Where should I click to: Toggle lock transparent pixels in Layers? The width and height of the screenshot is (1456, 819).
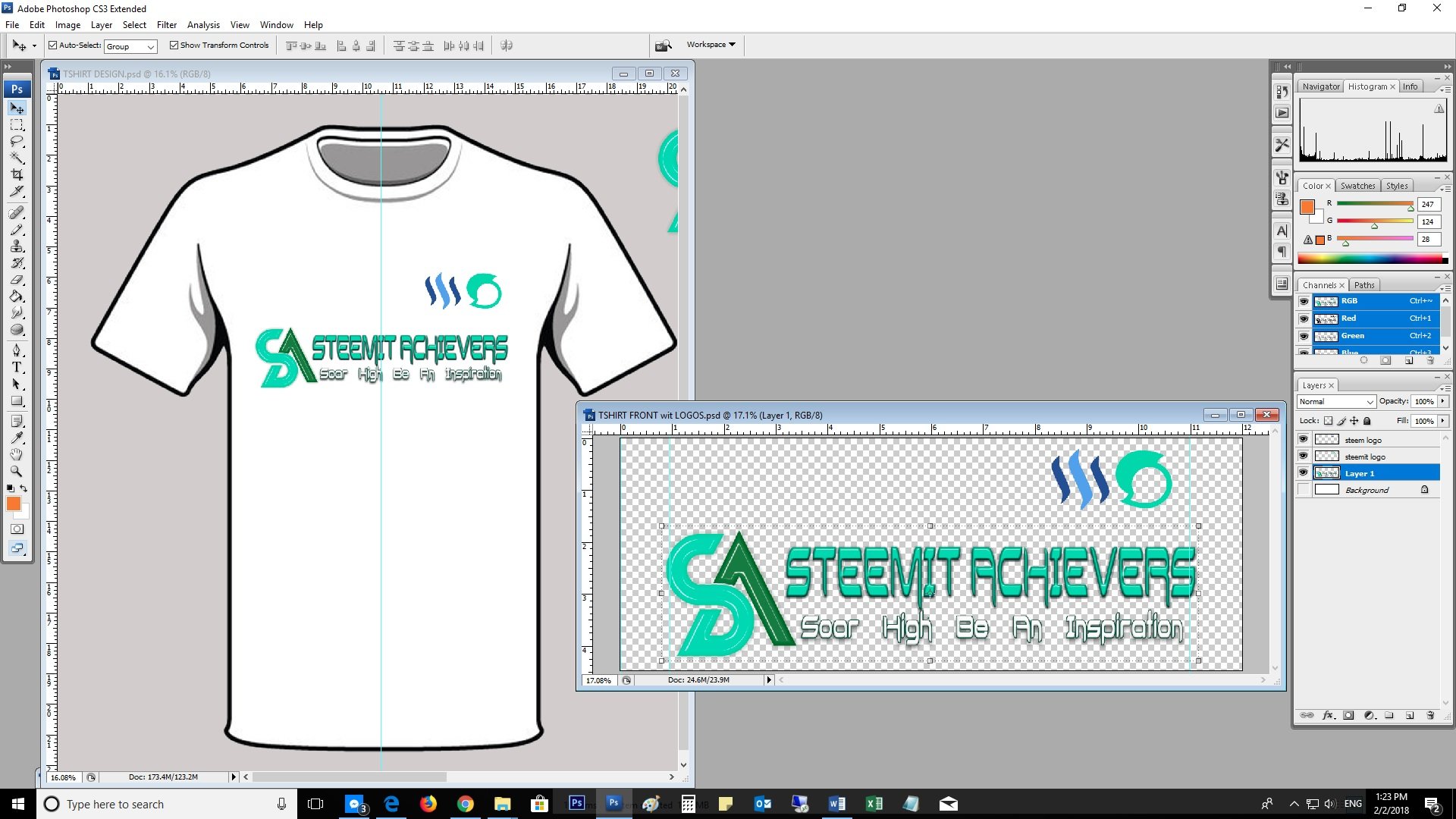[1328, 421]
